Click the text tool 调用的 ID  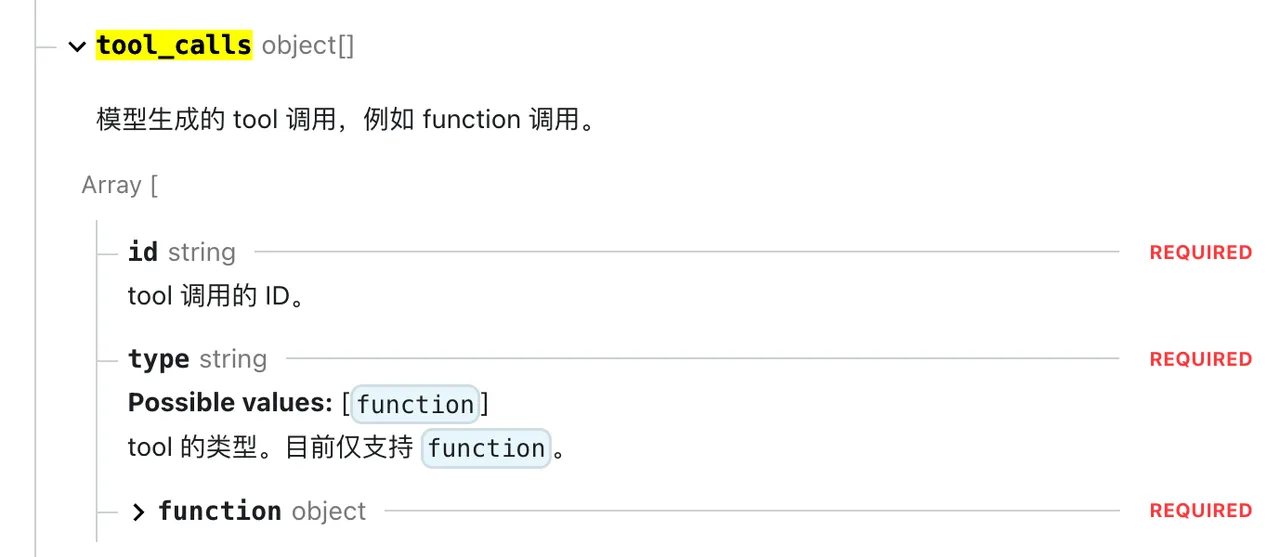[216, 297]
